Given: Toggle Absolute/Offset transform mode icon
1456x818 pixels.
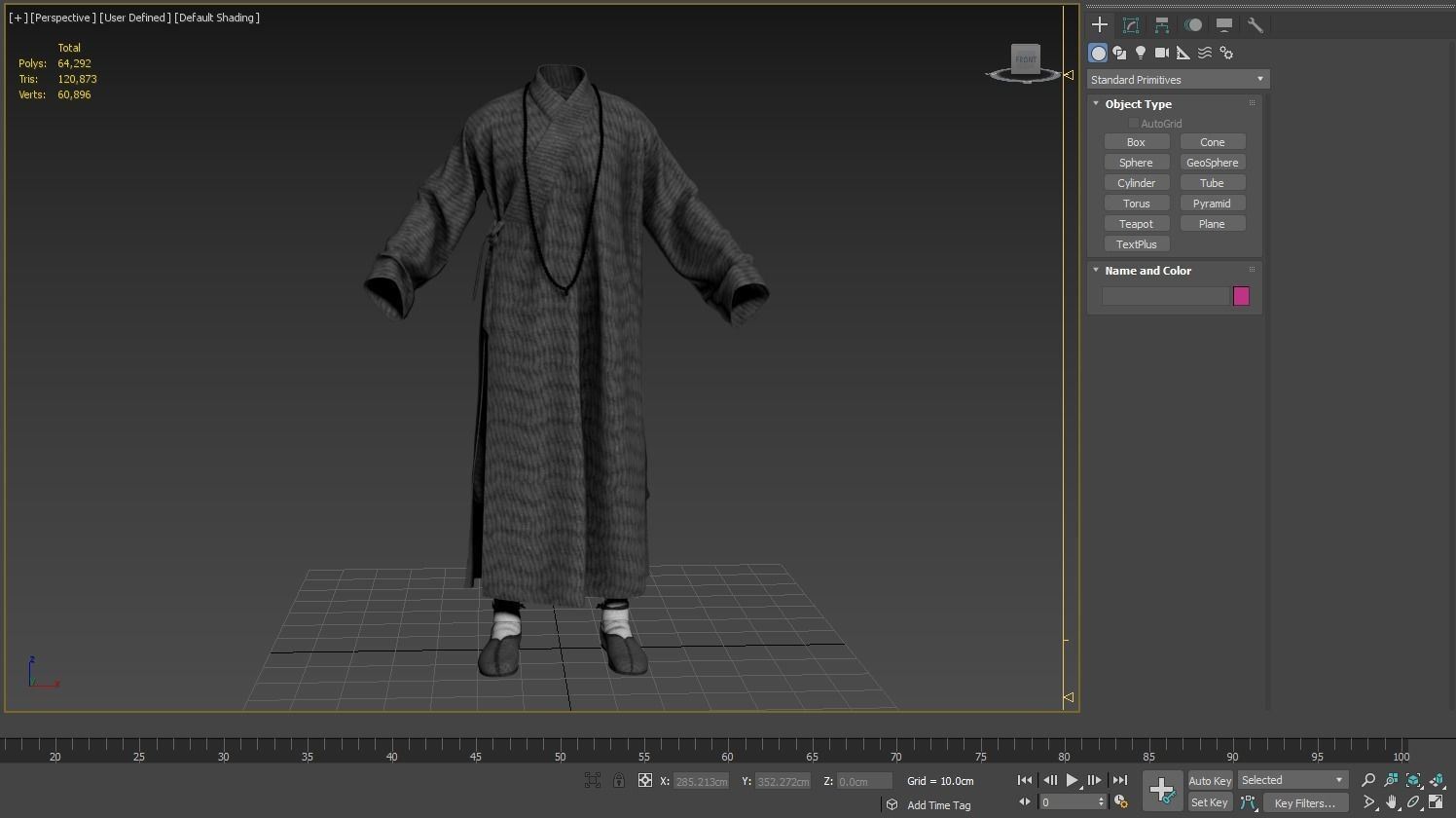Looking at the screenshot, I should point(644,781).
